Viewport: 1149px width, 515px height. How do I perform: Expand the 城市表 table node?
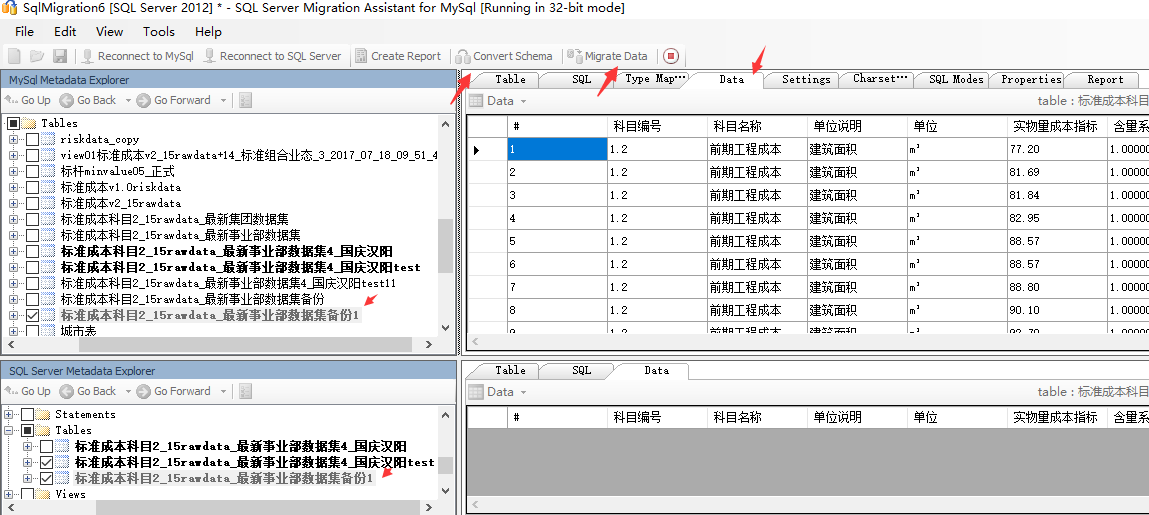pyautogui.click(x=13, y=332)
